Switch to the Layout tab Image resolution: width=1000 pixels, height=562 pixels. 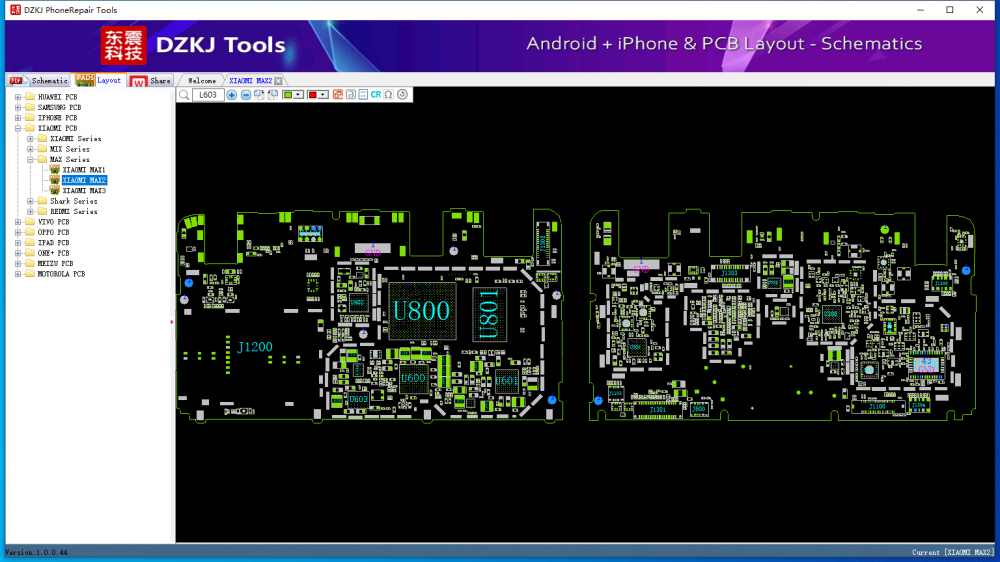tap(98, 80)
